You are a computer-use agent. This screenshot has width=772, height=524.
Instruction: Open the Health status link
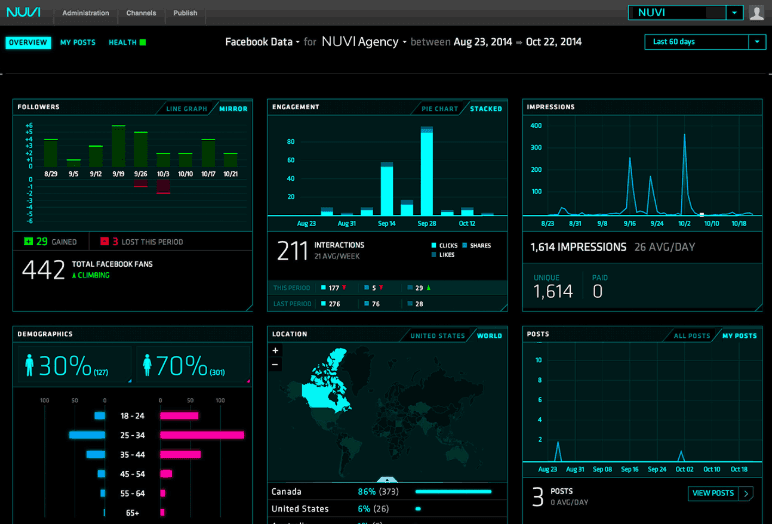pyautogui.click(x=126, y=42)
